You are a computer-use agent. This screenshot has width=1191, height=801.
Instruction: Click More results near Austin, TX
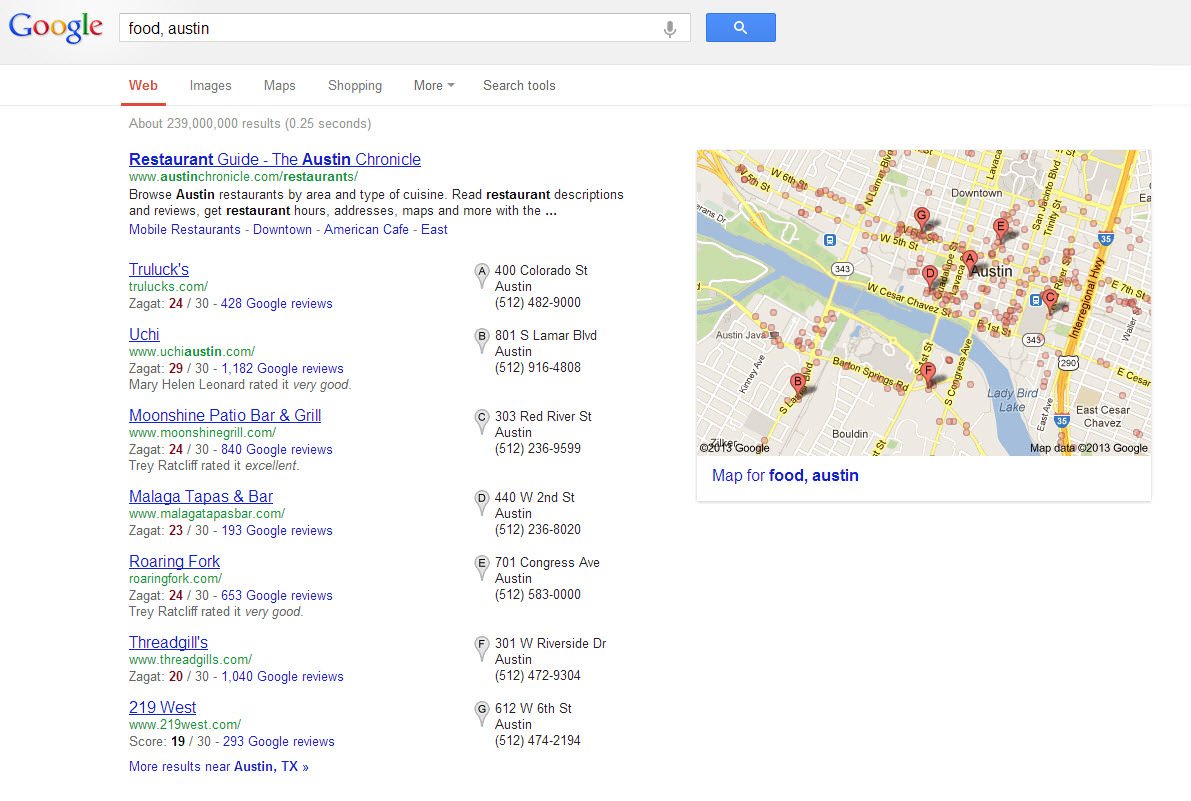tap(219, 767)
